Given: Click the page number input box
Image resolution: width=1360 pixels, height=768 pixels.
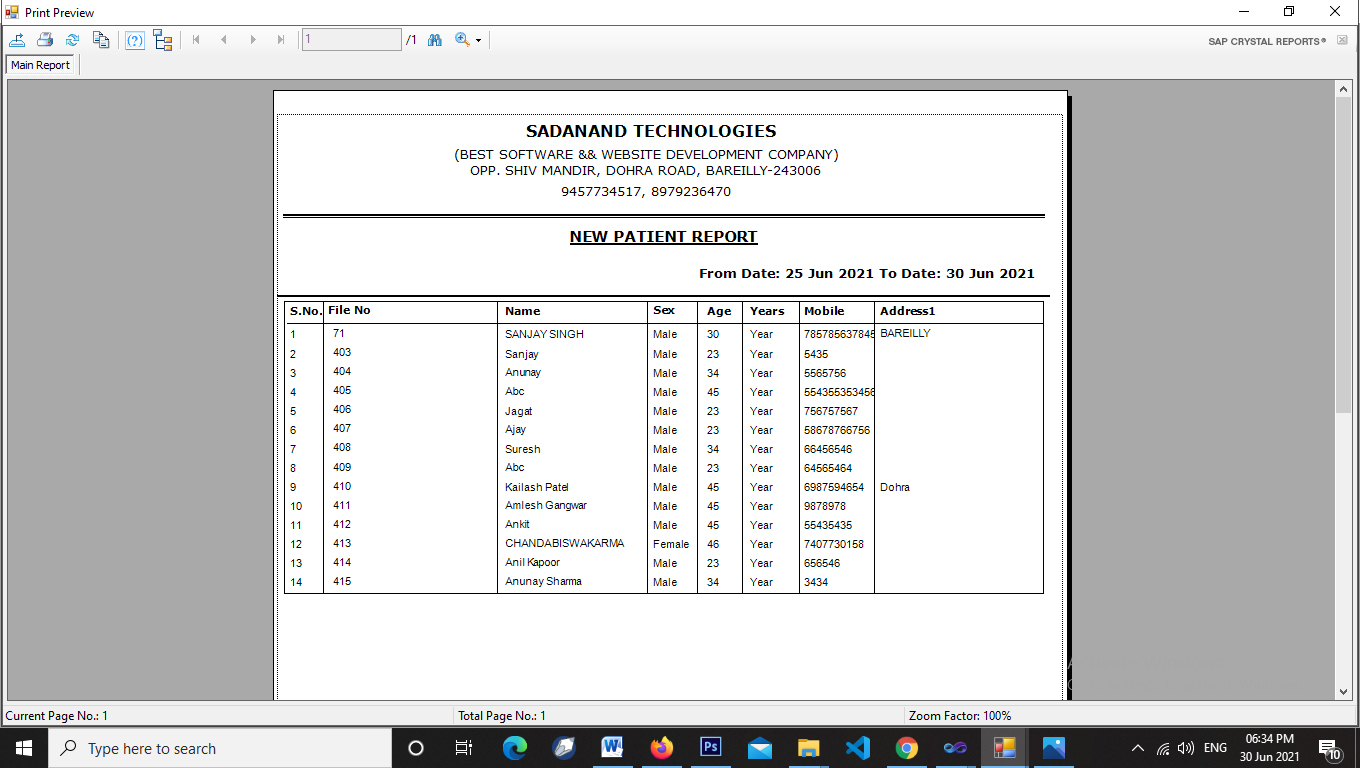Looking at the screenshot, I should (351, 40).
